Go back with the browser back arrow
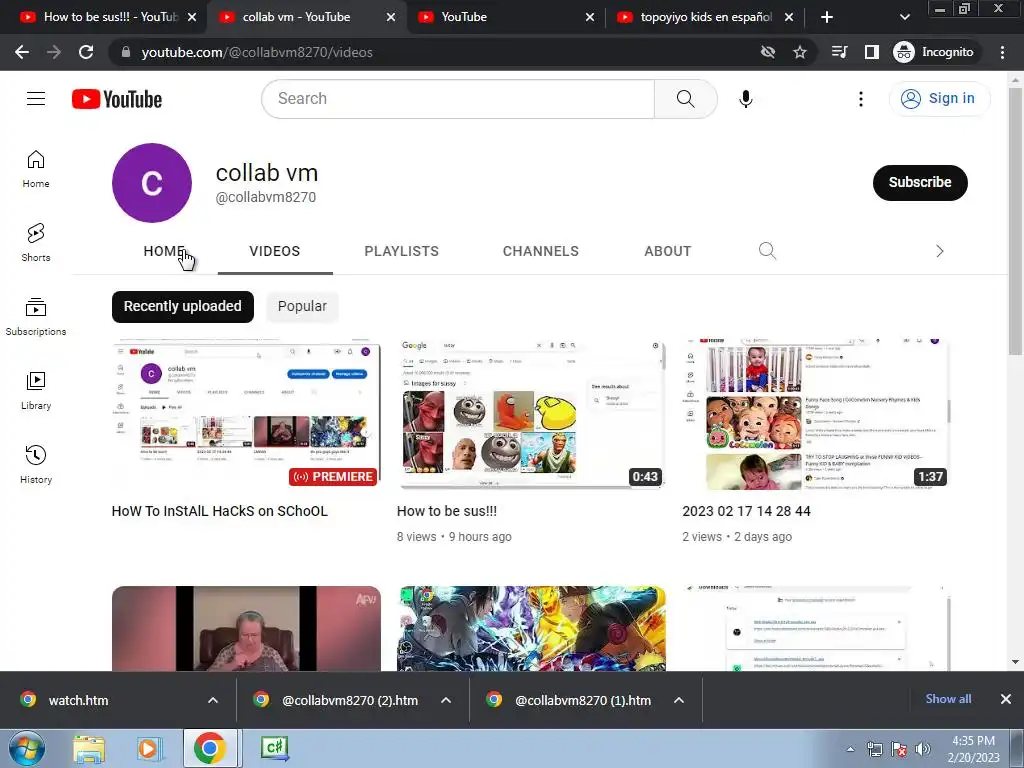The height and width of the screenshot is (768, 1024). pyautogui.click(x=22, y=52)
